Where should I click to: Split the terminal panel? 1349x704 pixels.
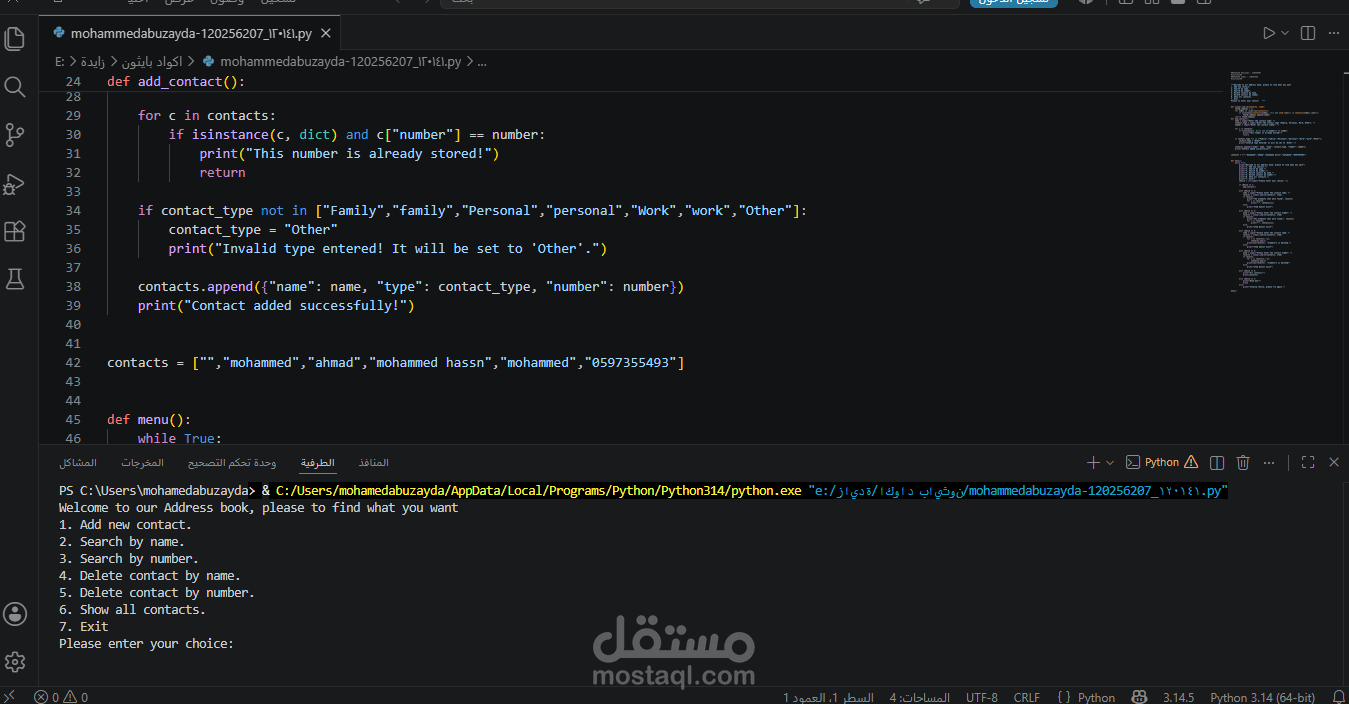click(1217, 463)
